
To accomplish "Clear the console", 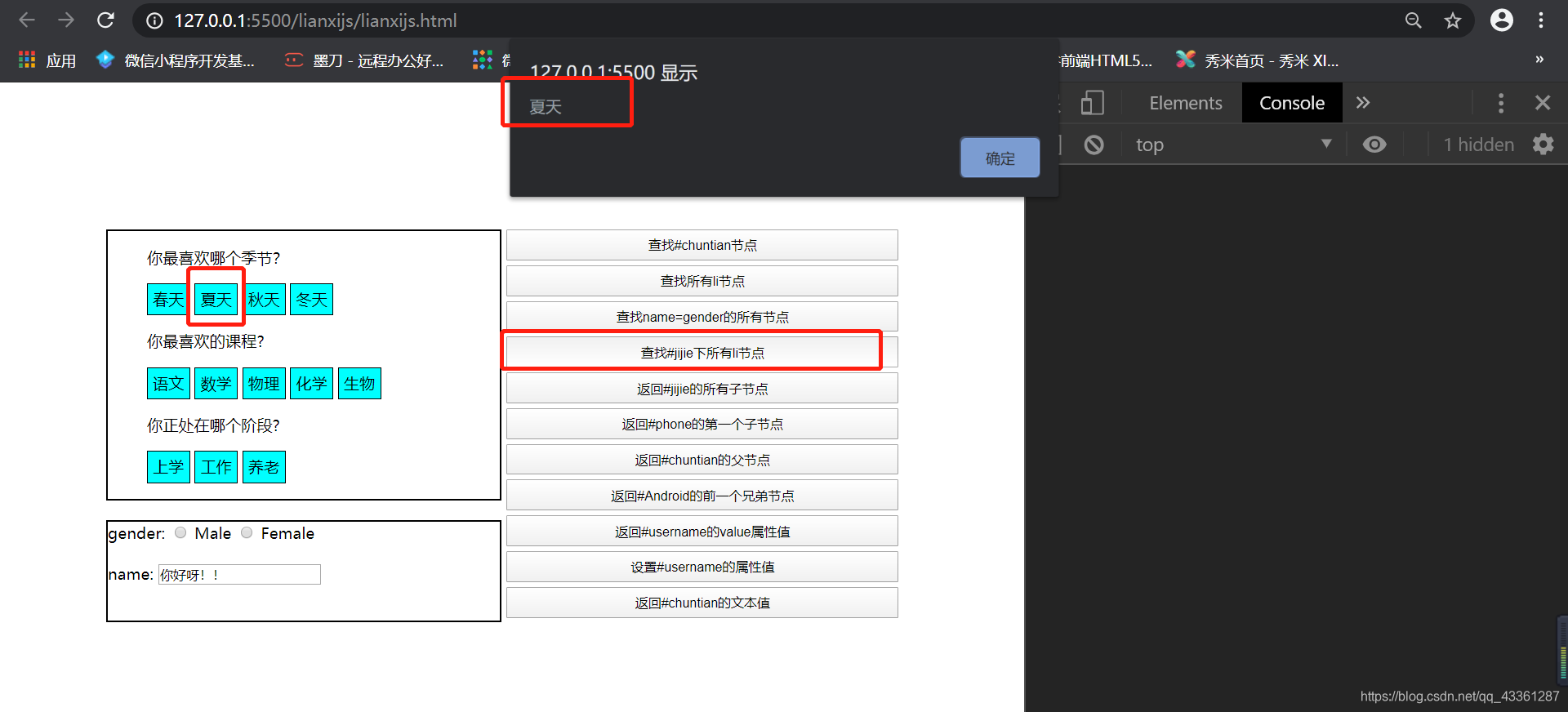I will [1094, 145].
